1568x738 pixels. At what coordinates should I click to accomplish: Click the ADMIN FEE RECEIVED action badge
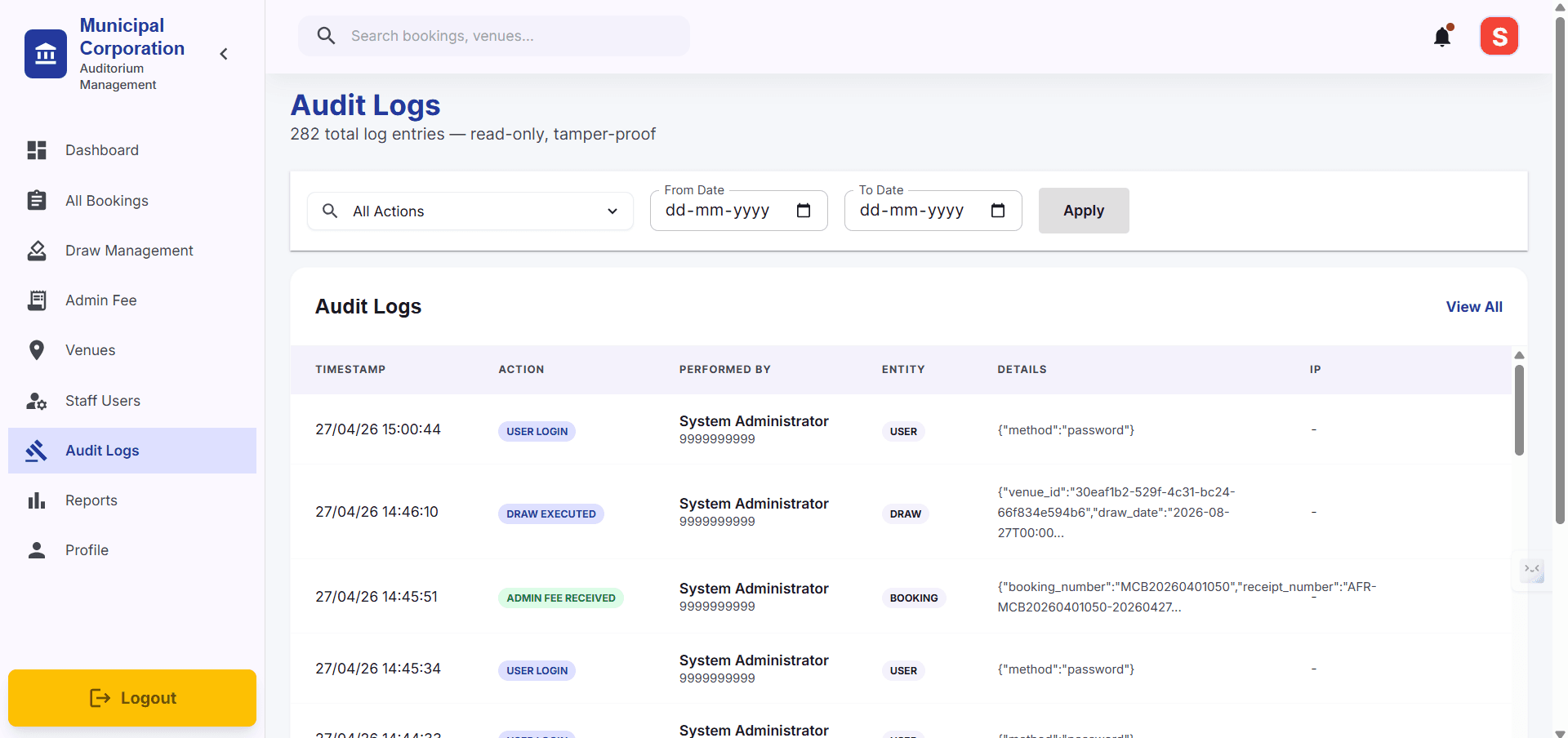tap(561, 598)
